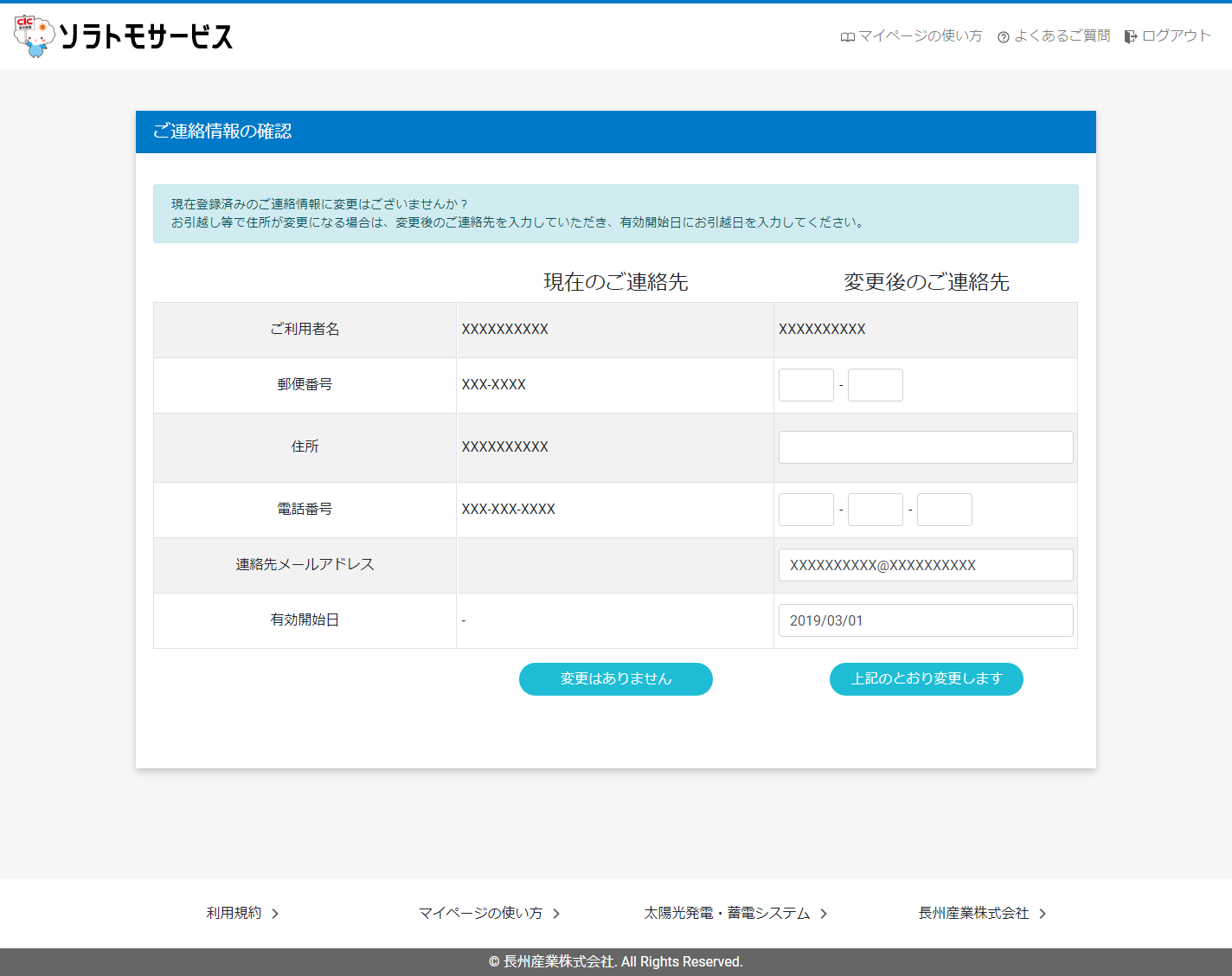The width and height of the screenshot is (1232, 976).
Task: Click the chevron next to 利用規約
Action: [275, 914]
